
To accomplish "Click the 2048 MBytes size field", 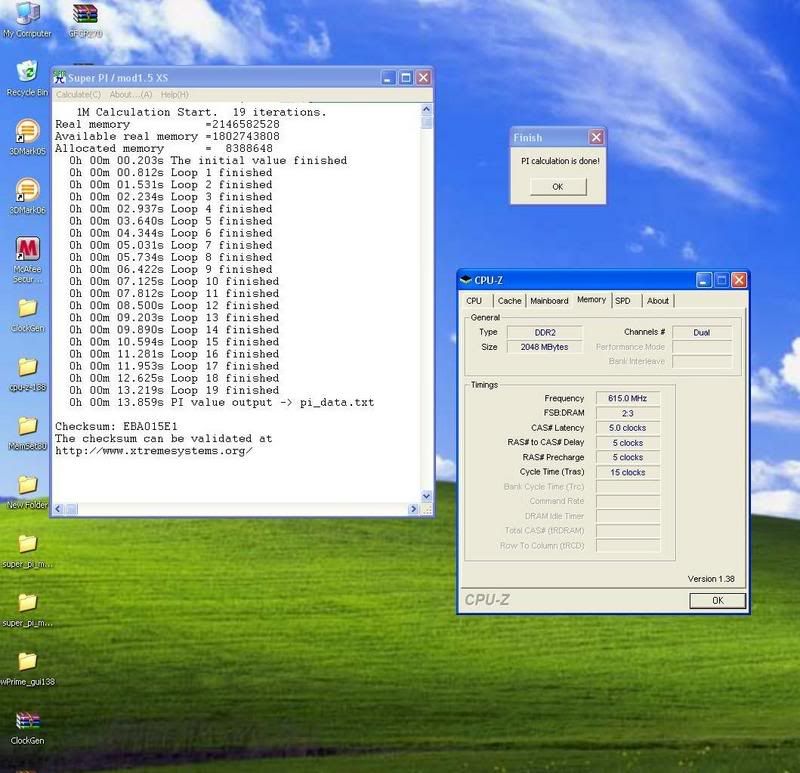I will [544, 347].
